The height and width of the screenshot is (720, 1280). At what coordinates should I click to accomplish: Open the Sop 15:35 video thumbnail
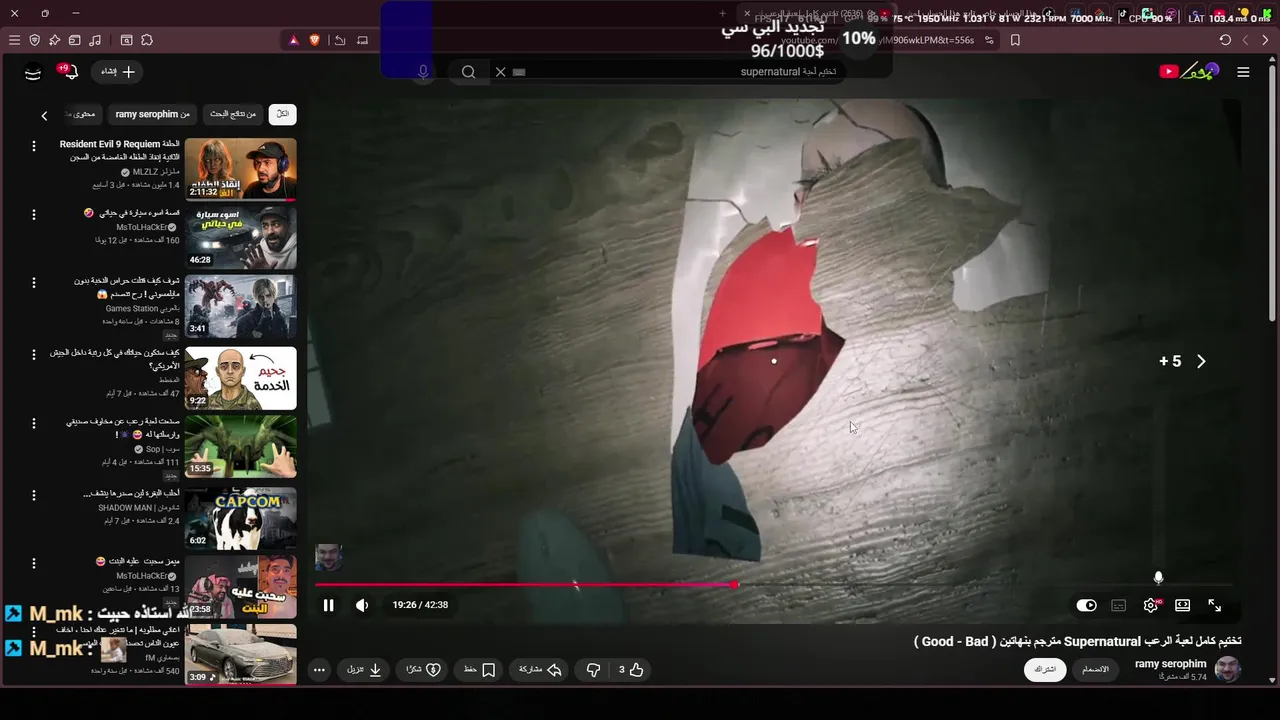(241, 447)
